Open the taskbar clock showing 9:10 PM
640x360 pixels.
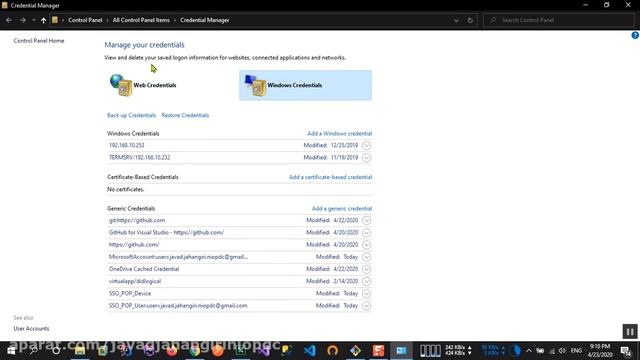pos(600,351)
